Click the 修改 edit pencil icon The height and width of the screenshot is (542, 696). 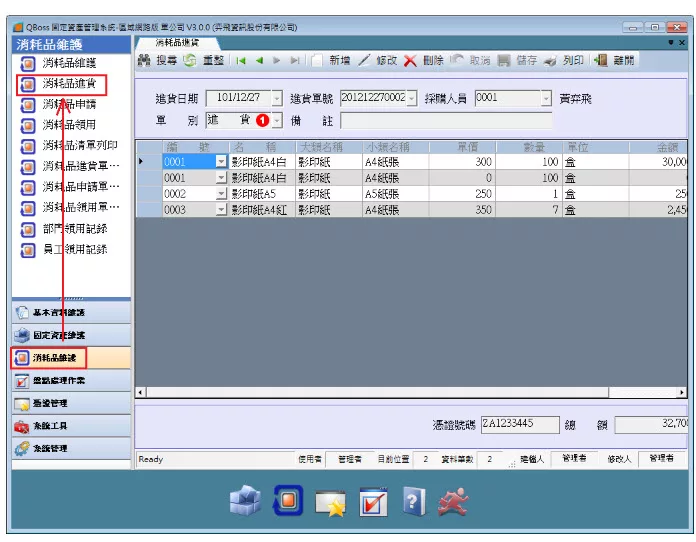click(x=364, y=61)
